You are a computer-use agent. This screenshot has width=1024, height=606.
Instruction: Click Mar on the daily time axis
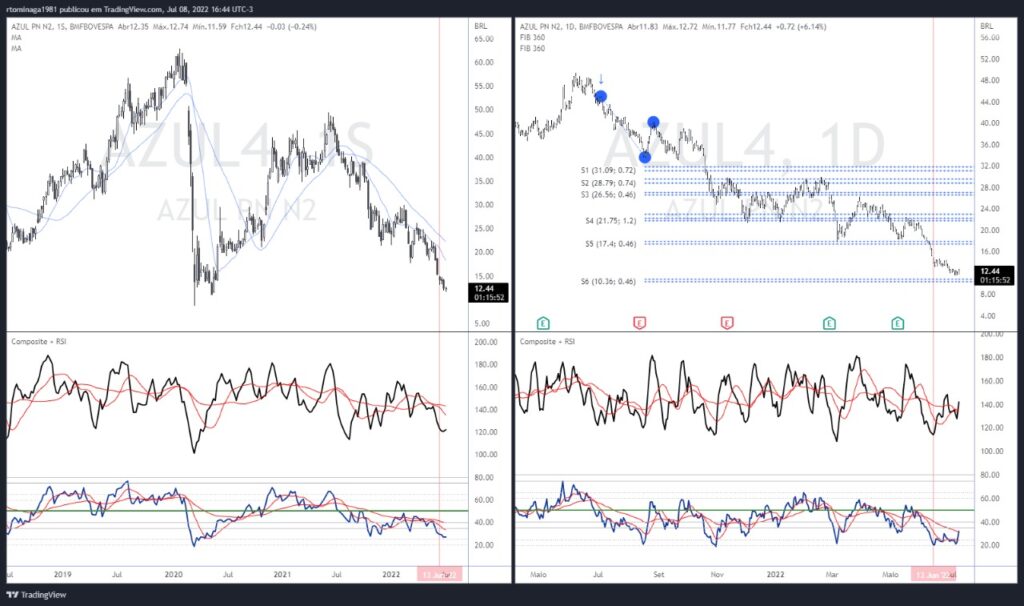pos(832,575)
